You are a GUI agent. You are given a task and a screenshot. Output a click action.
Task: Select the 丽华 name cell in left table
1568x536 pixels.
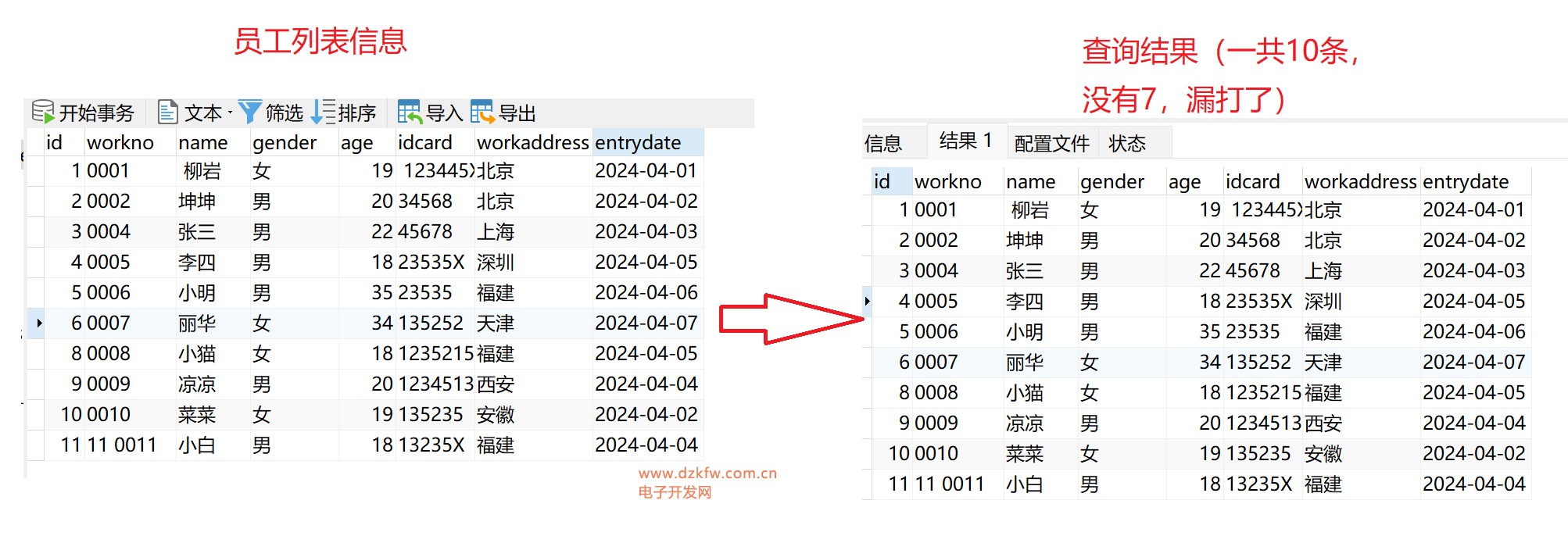pyautogui.click(x=197, y=323)
